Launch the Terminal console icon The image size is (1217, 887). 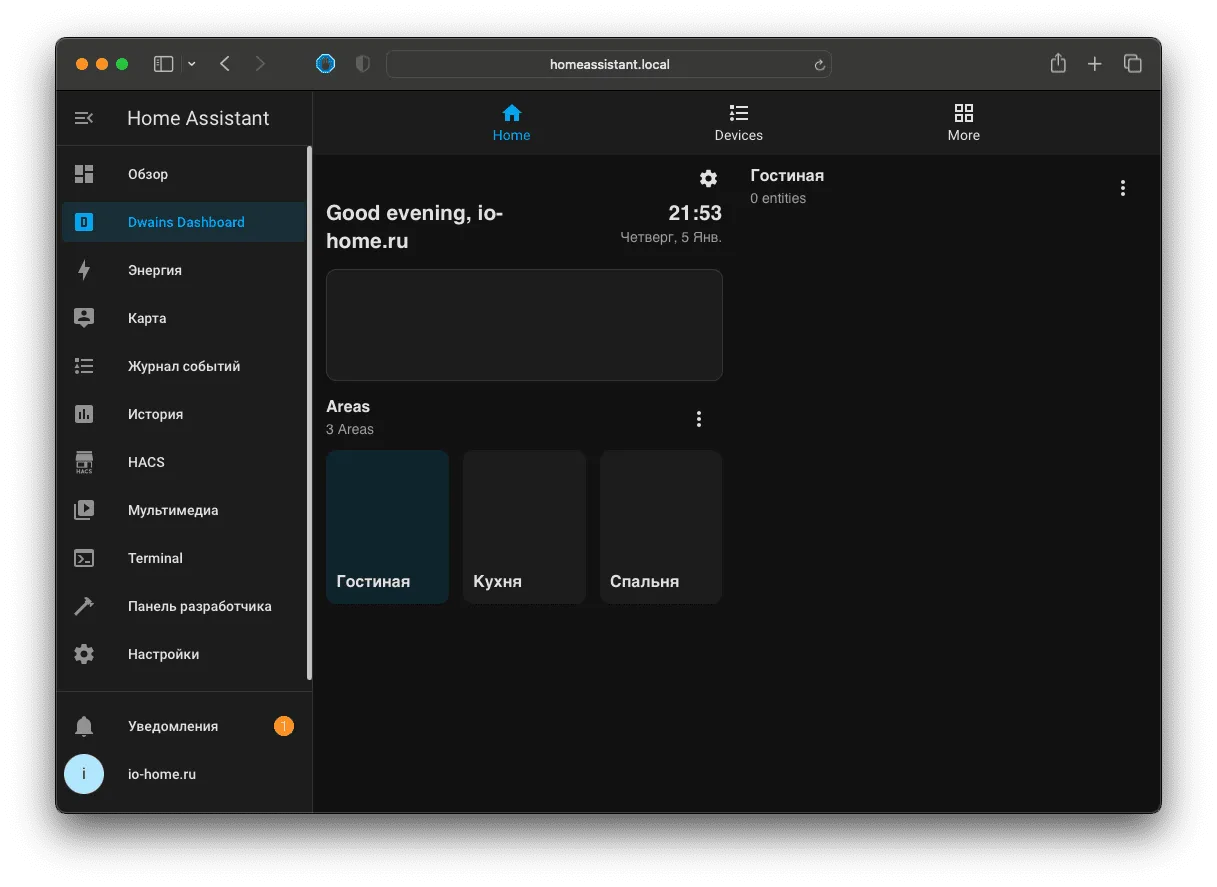[84, 558]
